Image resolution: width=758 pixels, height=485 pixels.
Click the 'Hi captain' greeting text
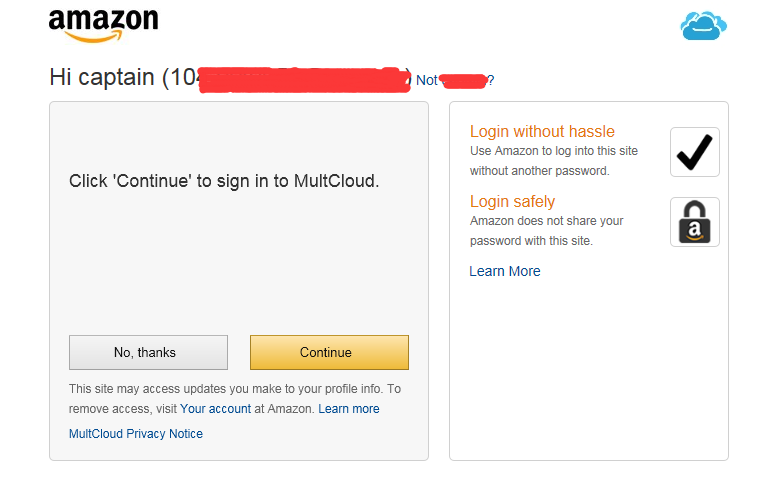coord(103,78)
